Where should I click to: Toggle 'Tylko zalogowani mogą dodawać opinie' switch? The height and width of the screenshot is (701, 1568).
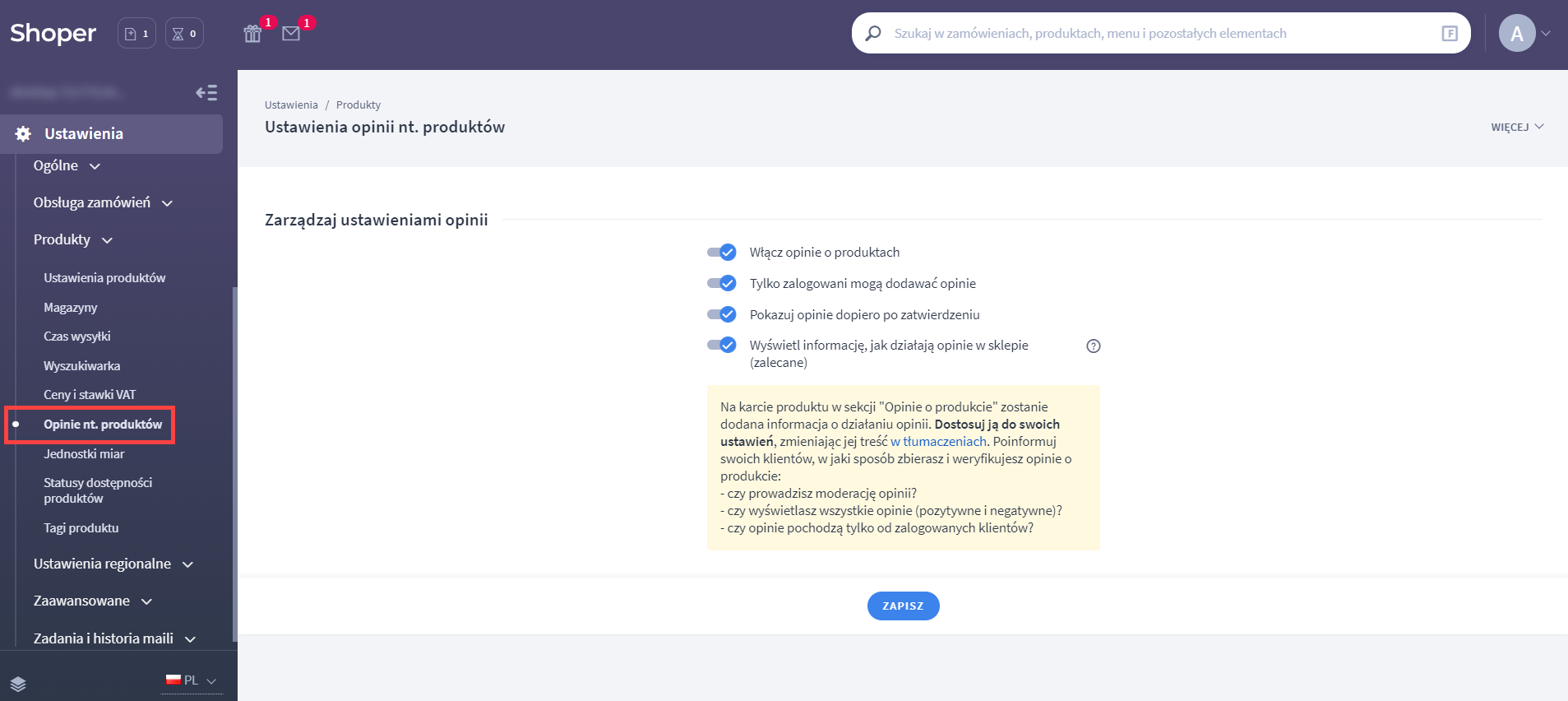(721, 283)
